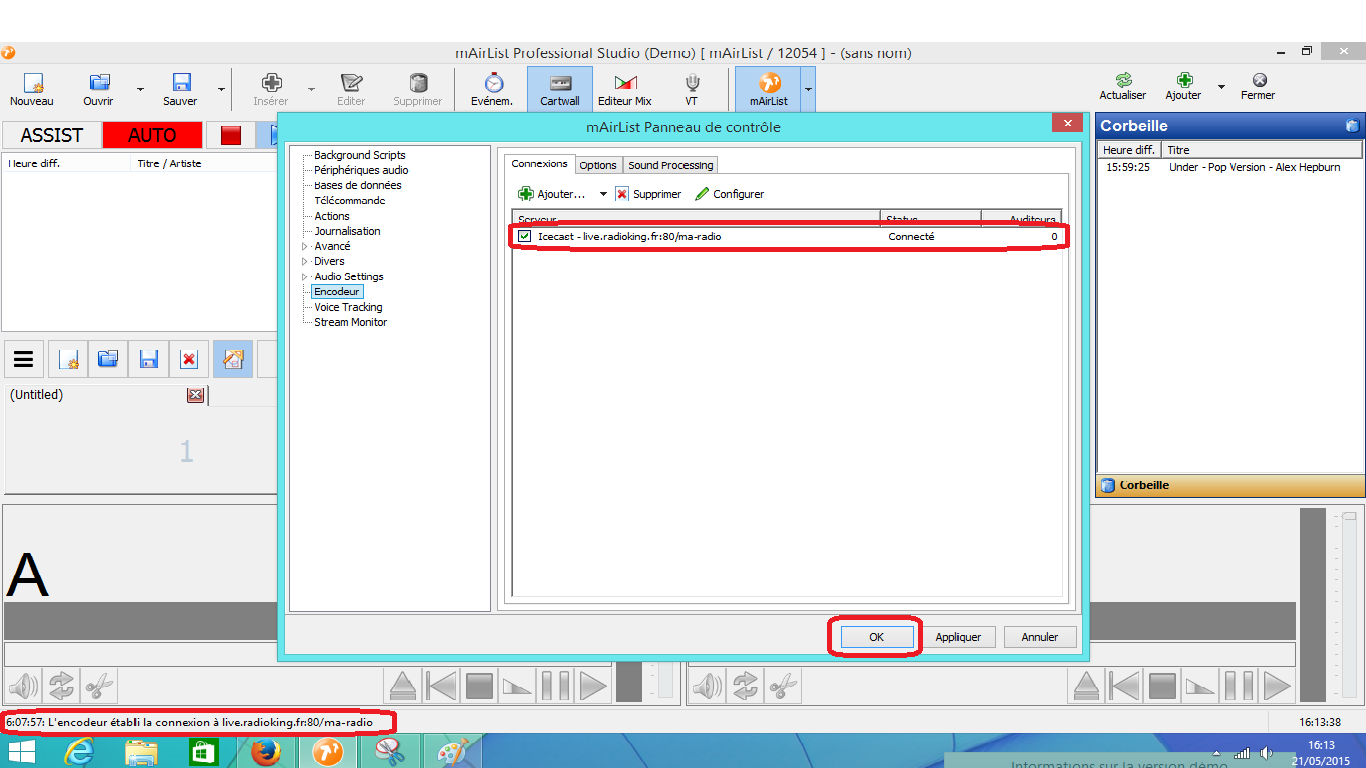Open the Ajouter… dropdown arrow in Connexions
The width and height of the screenshot is (1366, 768).
[x=603, y=194]
